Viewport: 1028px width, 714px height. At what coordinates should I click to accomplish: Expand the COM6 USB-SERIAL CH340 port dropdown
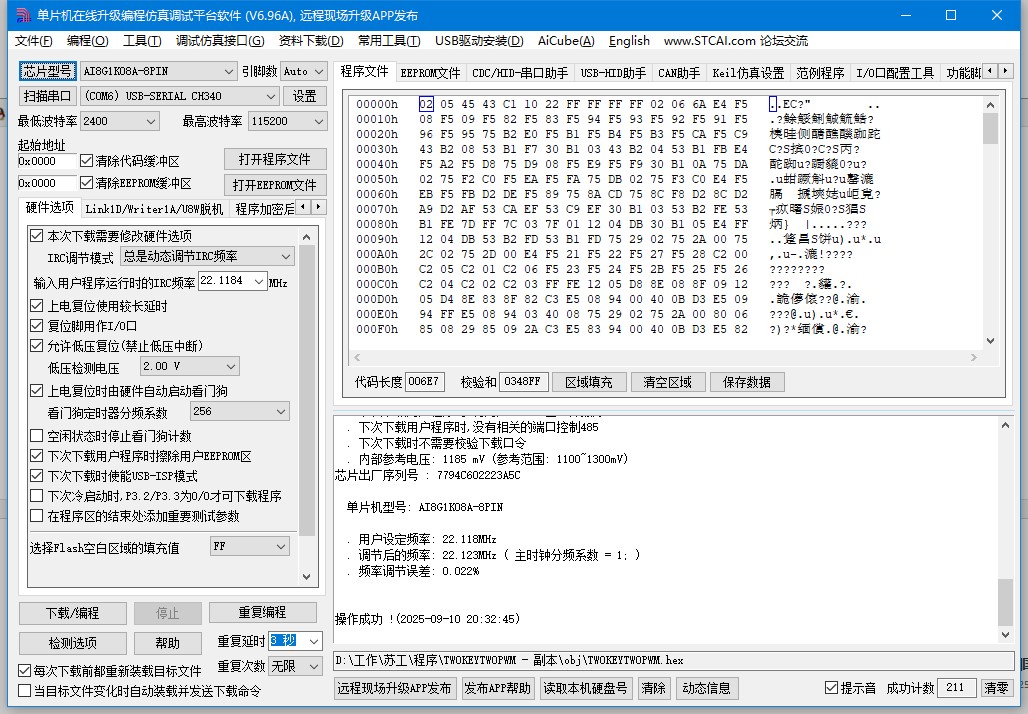(x=270, y=96)
